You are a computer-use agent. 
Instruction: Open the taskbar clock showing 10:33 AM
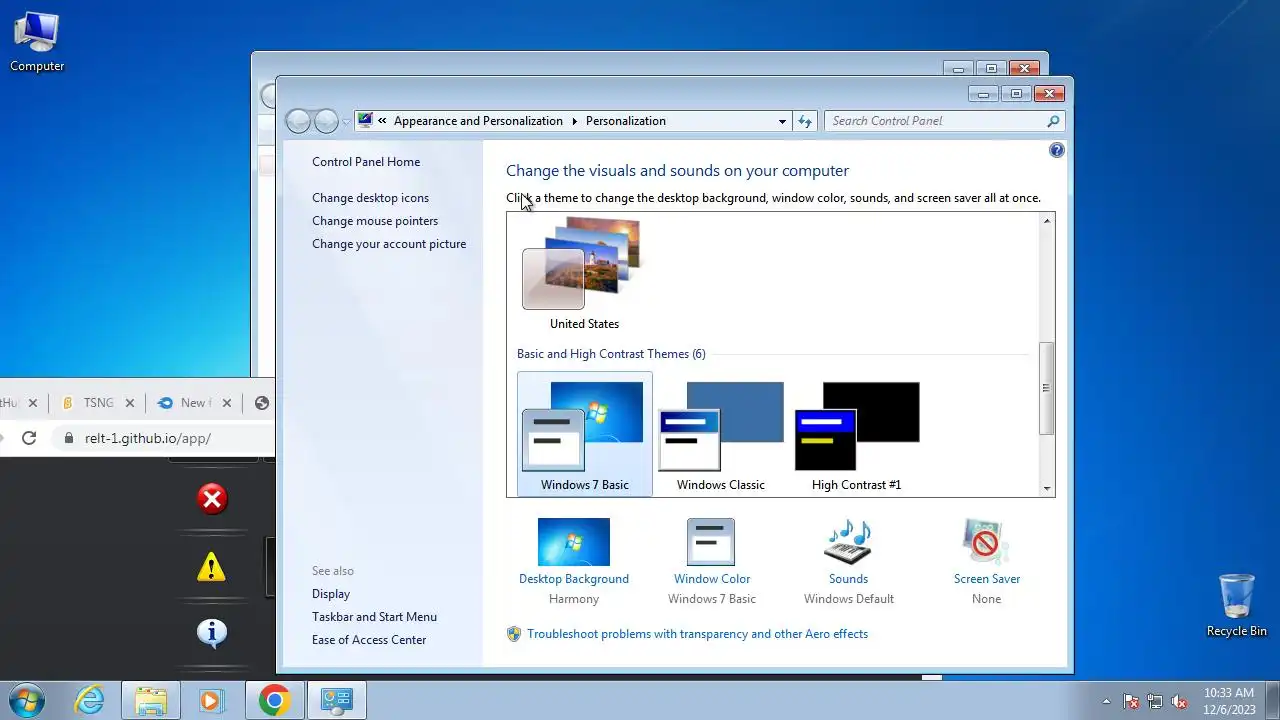coord(1229,700)
